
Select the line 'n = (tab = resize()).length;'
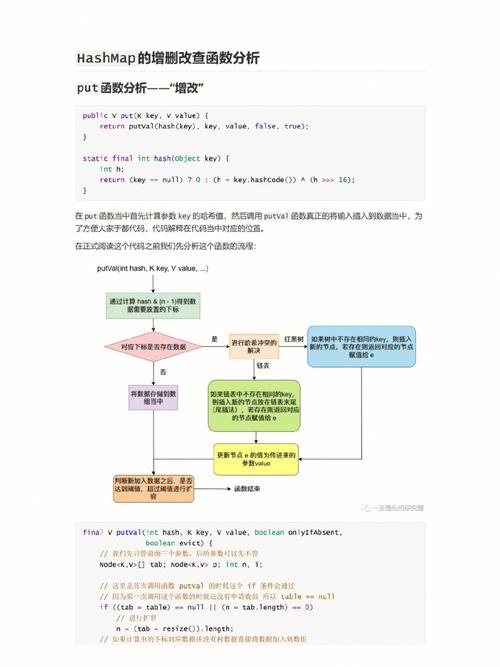tap(174, 628)
